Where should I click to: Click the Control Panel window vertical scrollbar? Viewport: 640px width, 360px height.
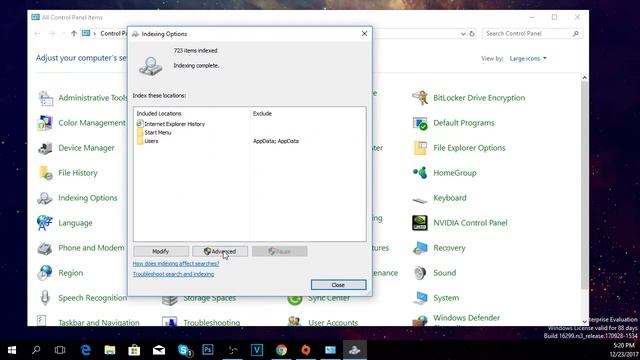coord(584,184)
